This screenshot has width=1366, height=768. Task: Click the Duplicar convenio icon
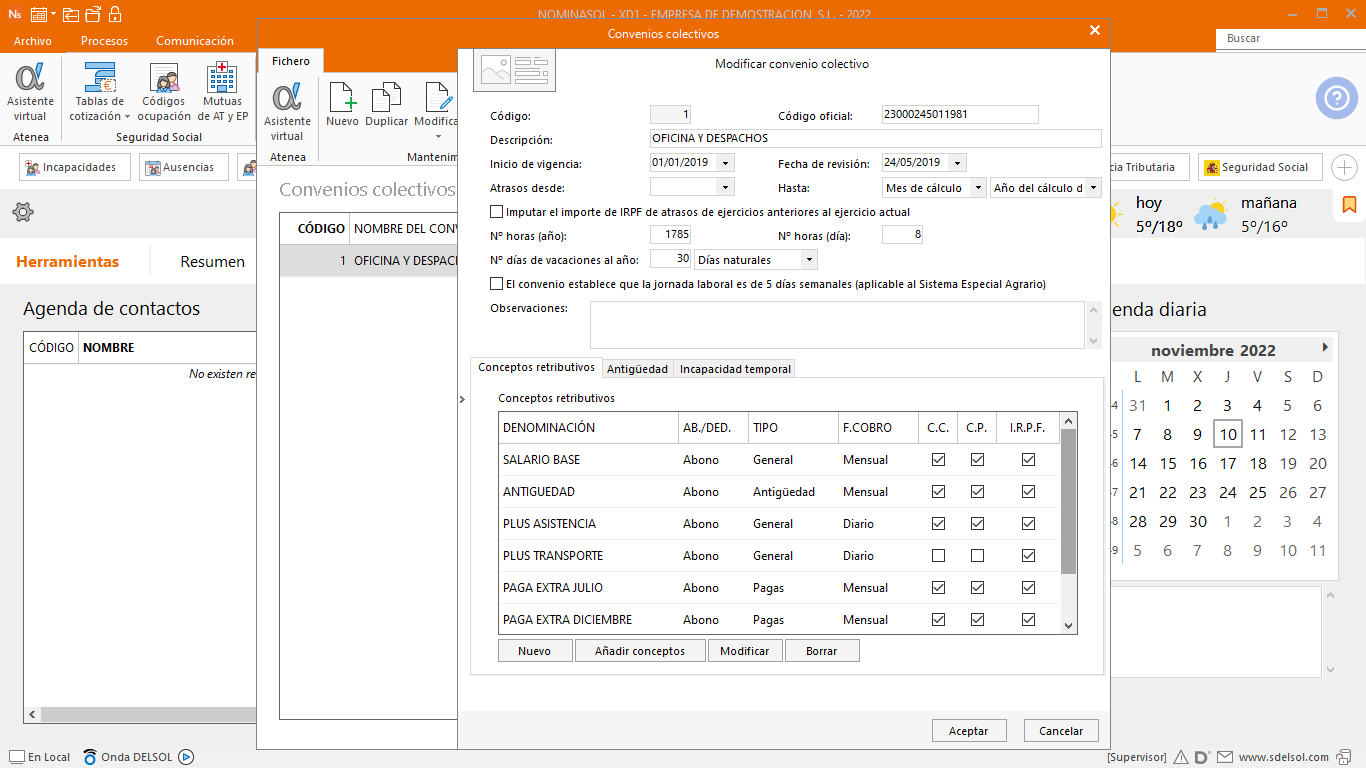386,98
